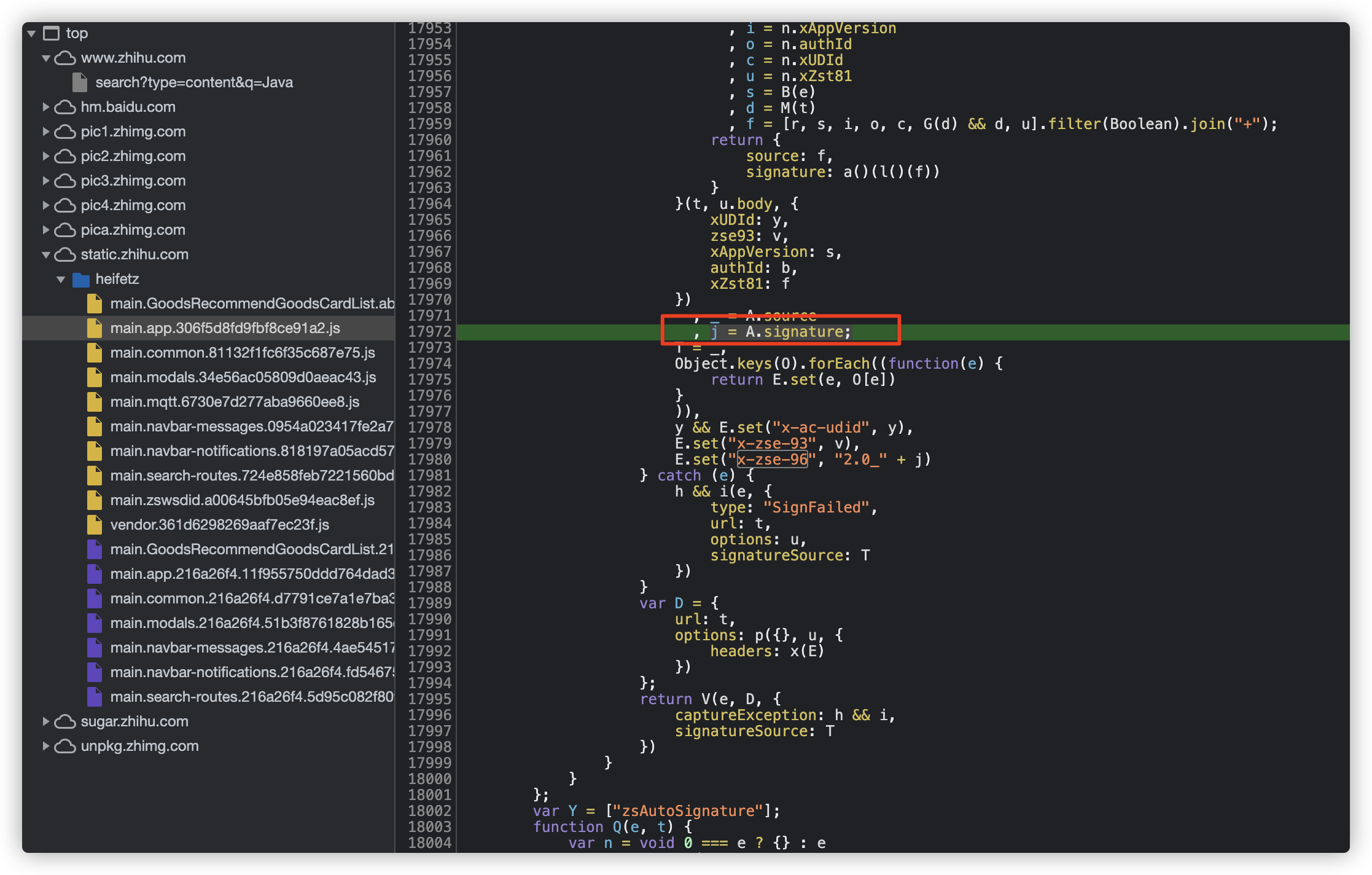Click line number 17972 in gutter
The height and width of the screenshot is (875, 1372).
click(429, 332)
